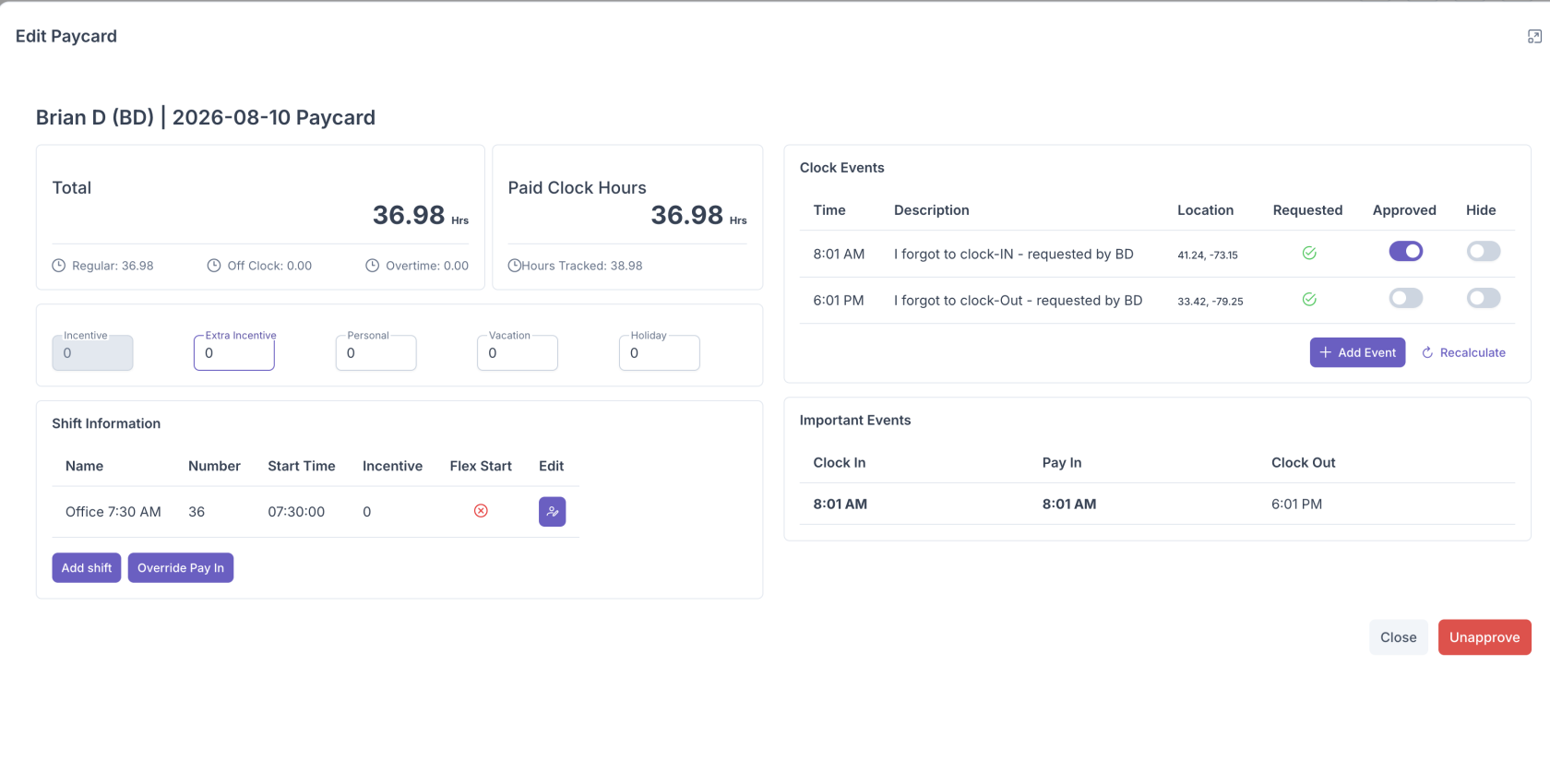Turn on Hide toggle for 6:01 PM event
Viewport: 1550px width, 784px height.
coord(1484,298)
